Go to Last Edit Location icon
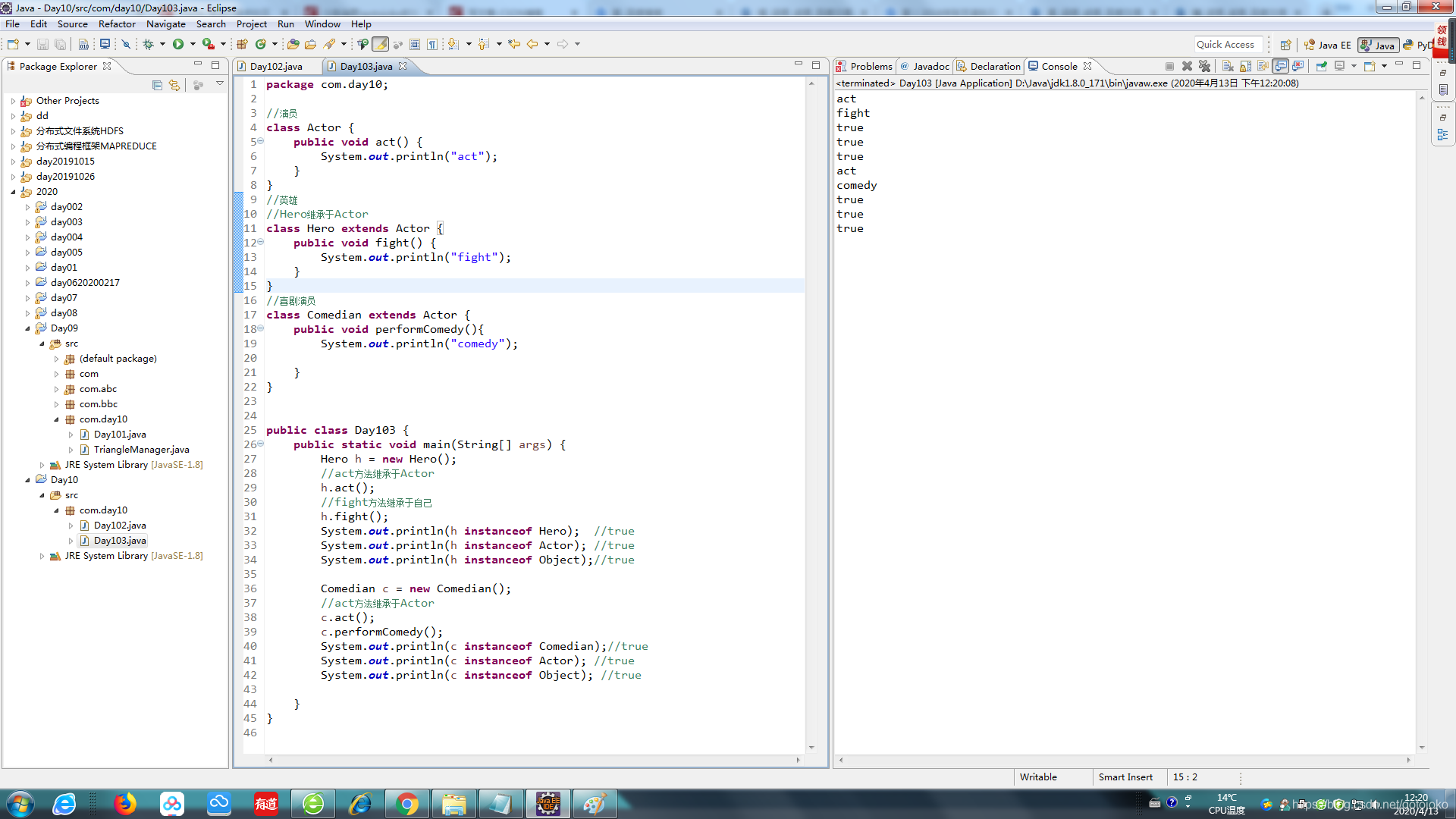The width and height of the screenshot is (1456, 819). pyautogui.click(x=514, y=44)
